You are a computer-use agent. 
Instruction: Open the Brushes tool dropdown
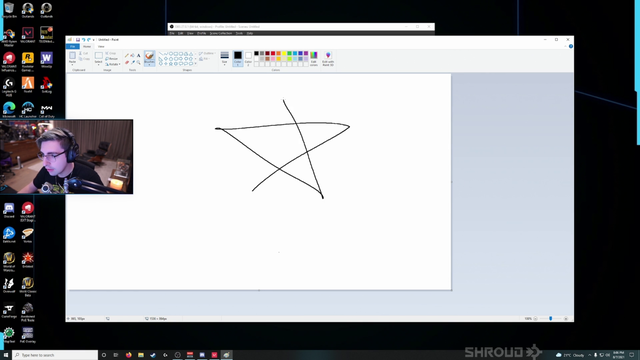coord(149,64)
